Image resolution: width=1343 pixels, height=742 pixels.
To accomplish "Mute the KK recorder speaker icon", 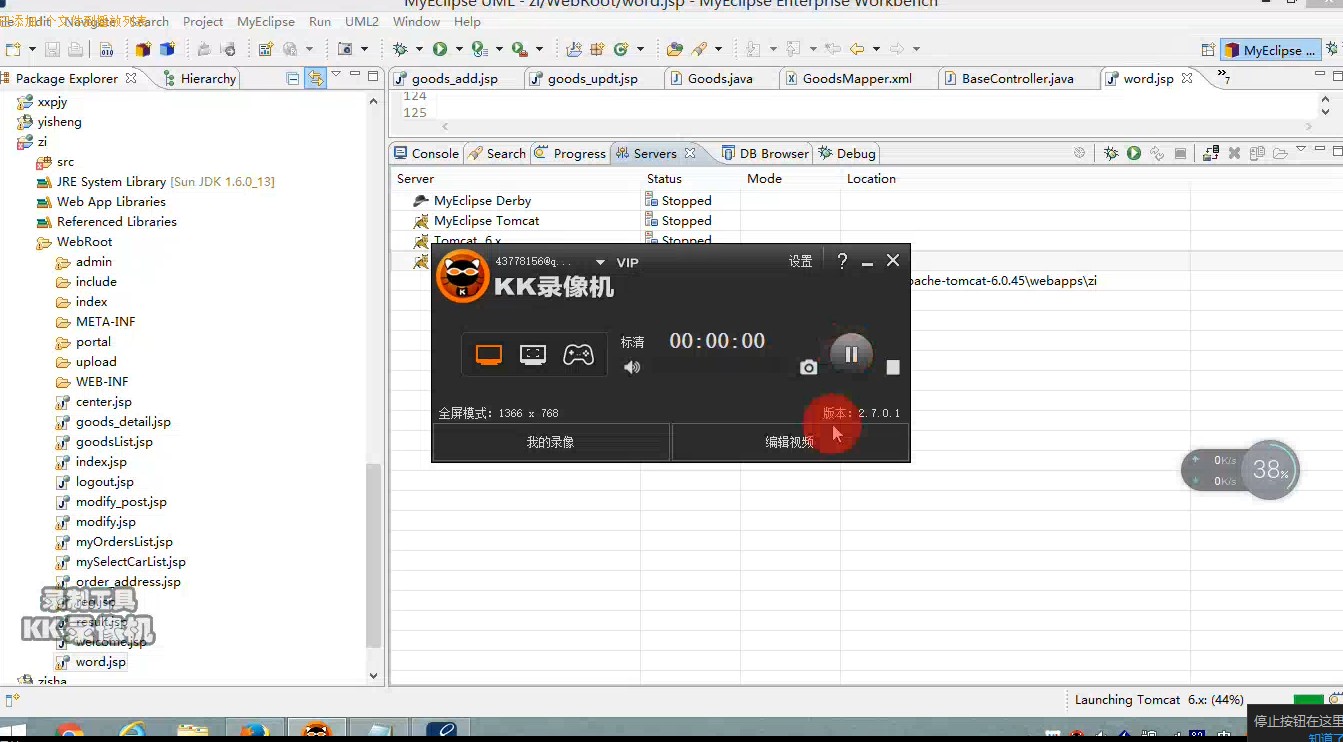I will coord(632,367).
